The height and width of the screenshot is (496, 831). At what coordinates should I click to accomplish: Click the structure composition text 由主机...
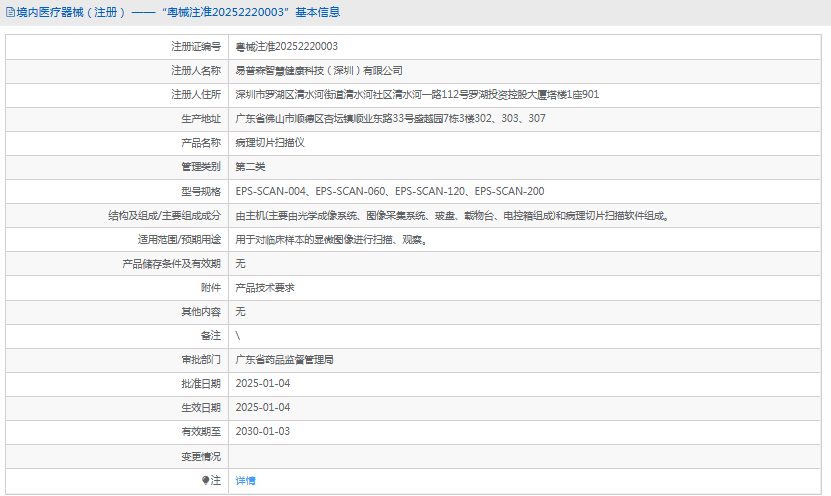453,216
